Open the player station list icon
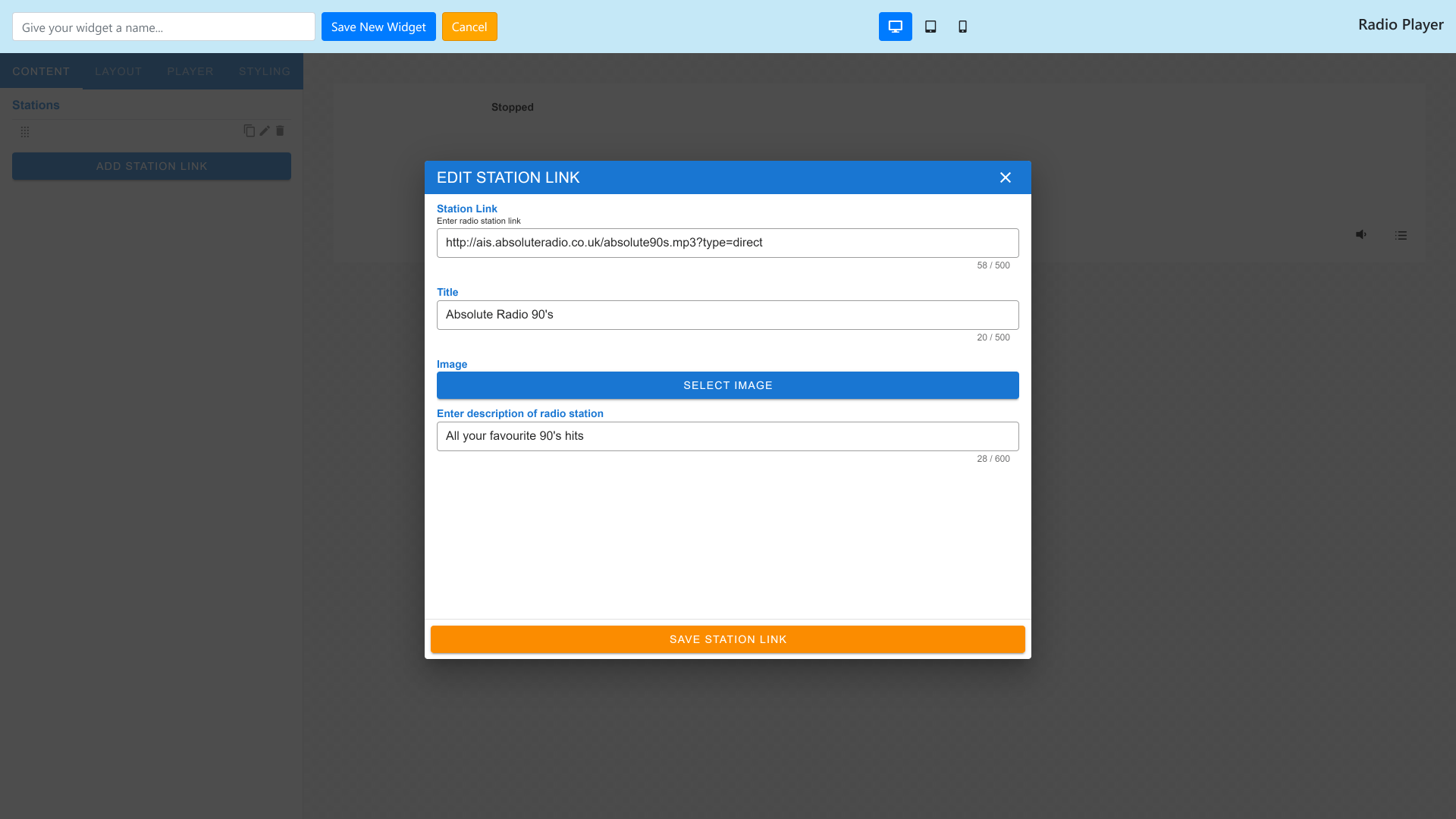 [x=1401, y=235]
